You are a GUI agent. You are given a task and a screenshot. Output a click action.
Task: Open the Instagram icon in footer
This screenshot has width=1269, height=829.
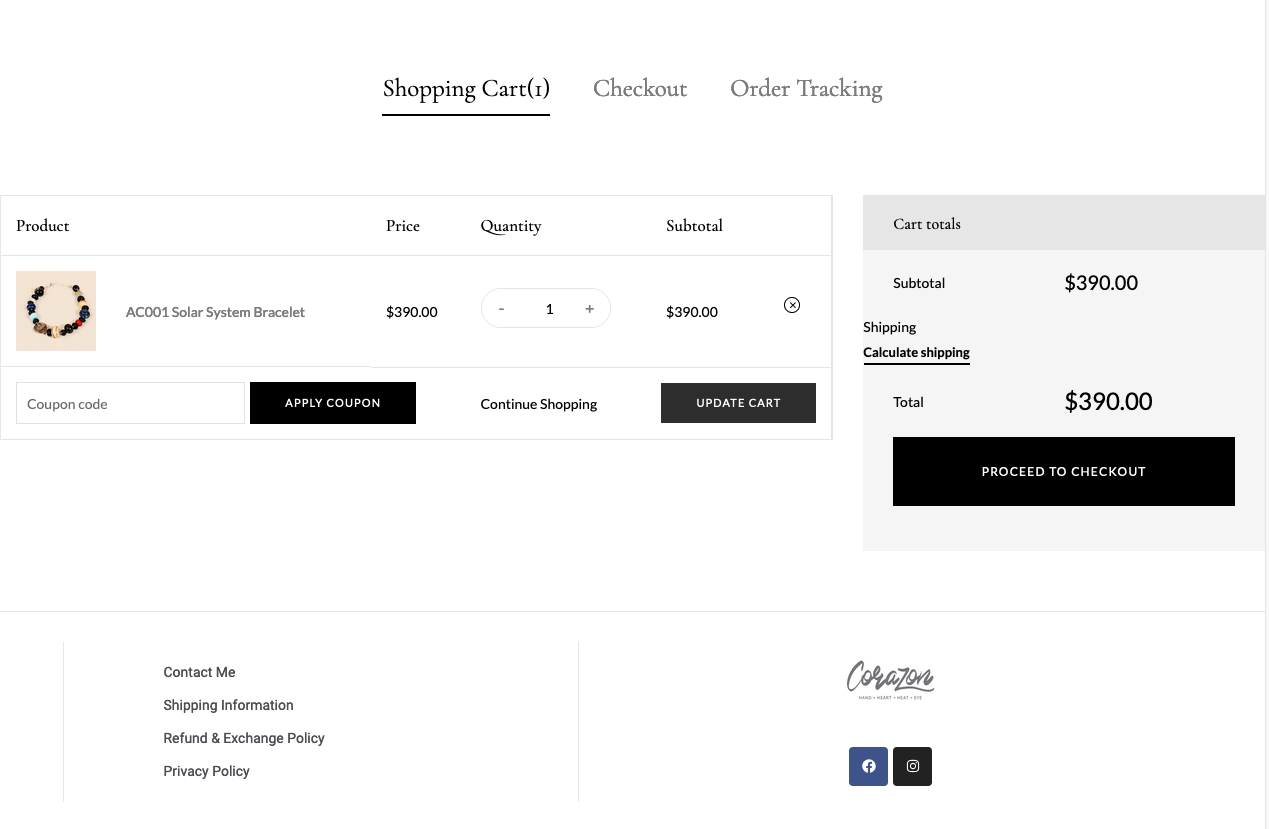[912, 766]
